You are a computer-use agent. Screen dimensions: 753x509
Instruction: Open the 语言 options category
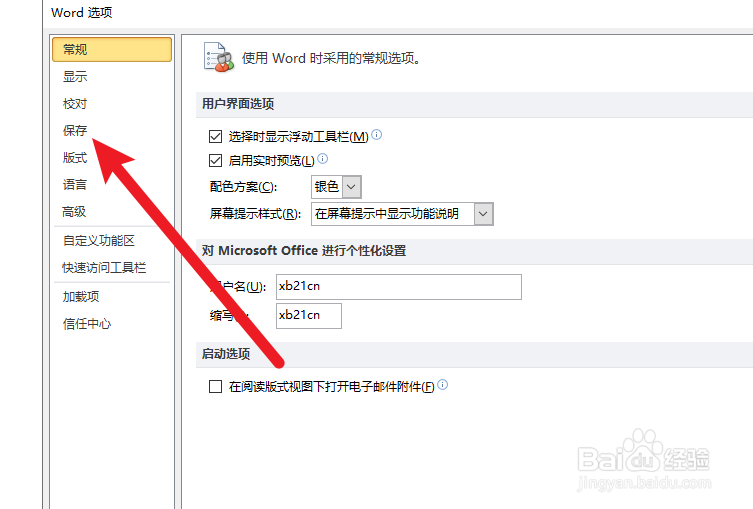pos(75,184)
